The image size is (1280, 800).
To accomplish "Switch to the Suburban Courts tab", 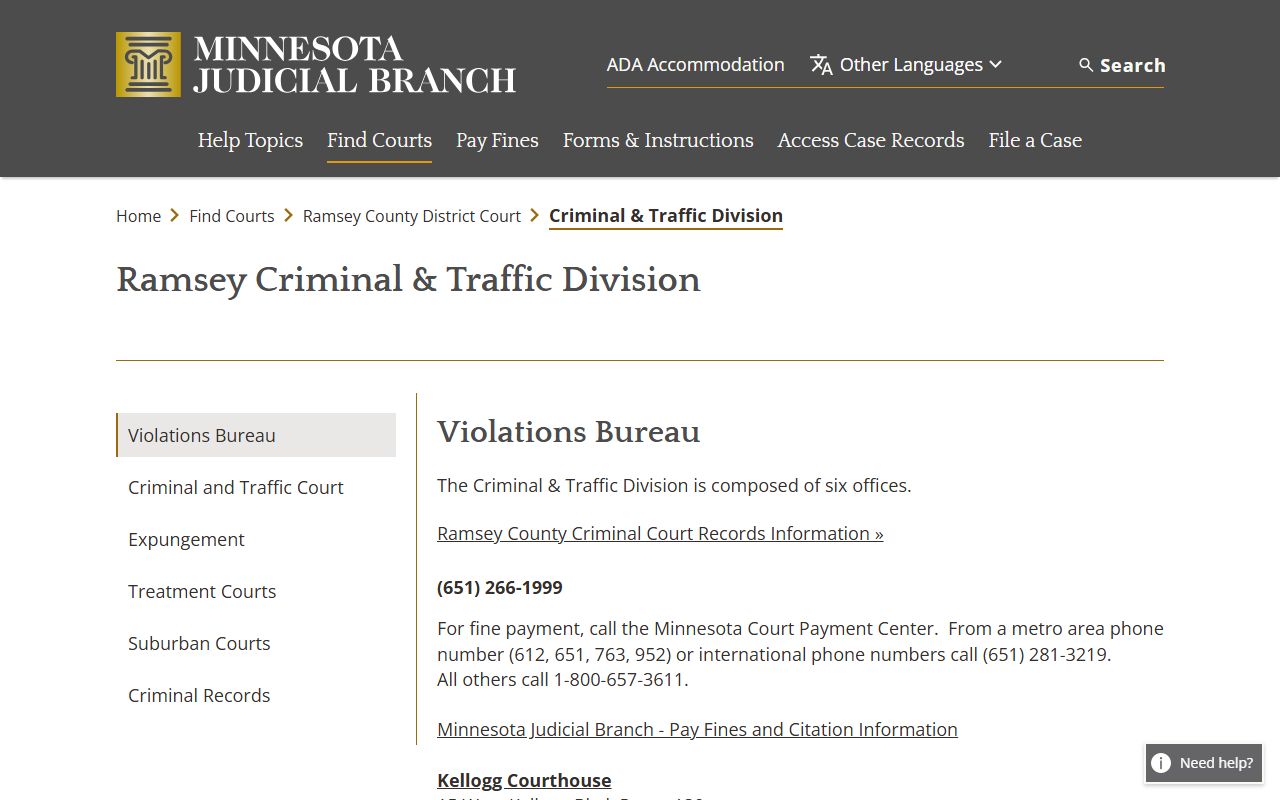I will tap(256, 643).
